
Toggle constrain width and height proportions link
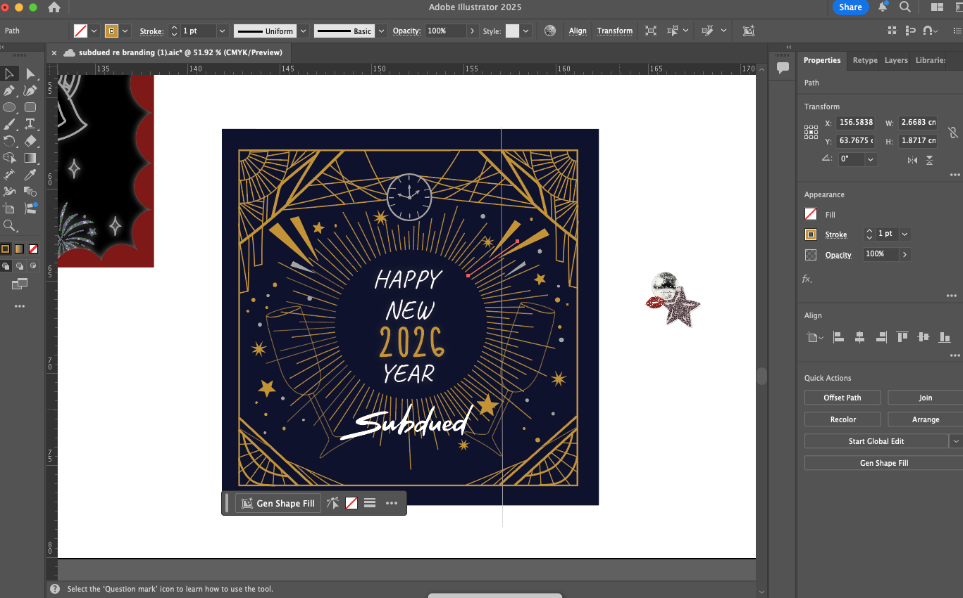click(952, 132)
